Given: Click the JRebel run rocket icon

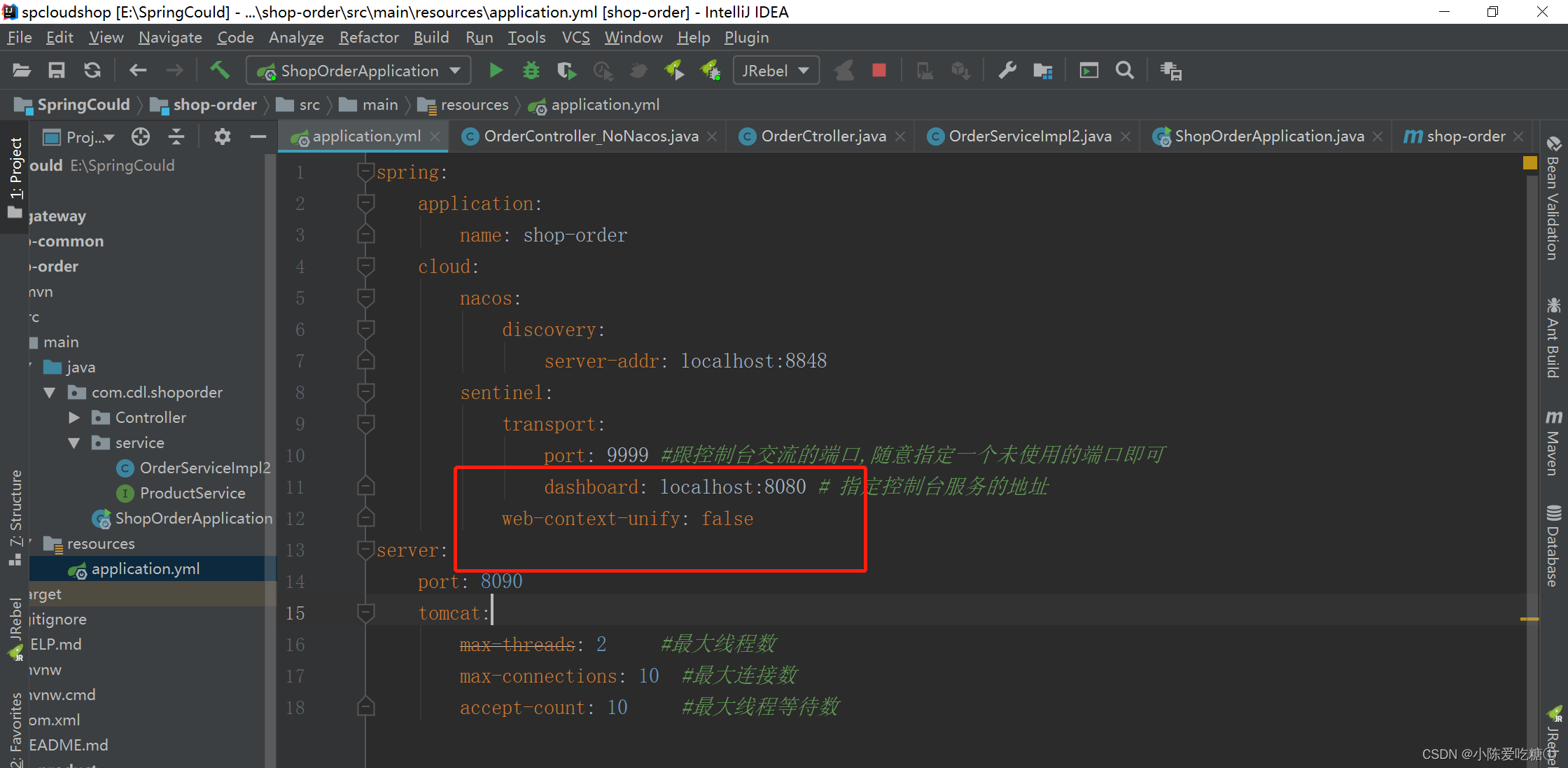Looking at the screenshot, I should 674,71.
